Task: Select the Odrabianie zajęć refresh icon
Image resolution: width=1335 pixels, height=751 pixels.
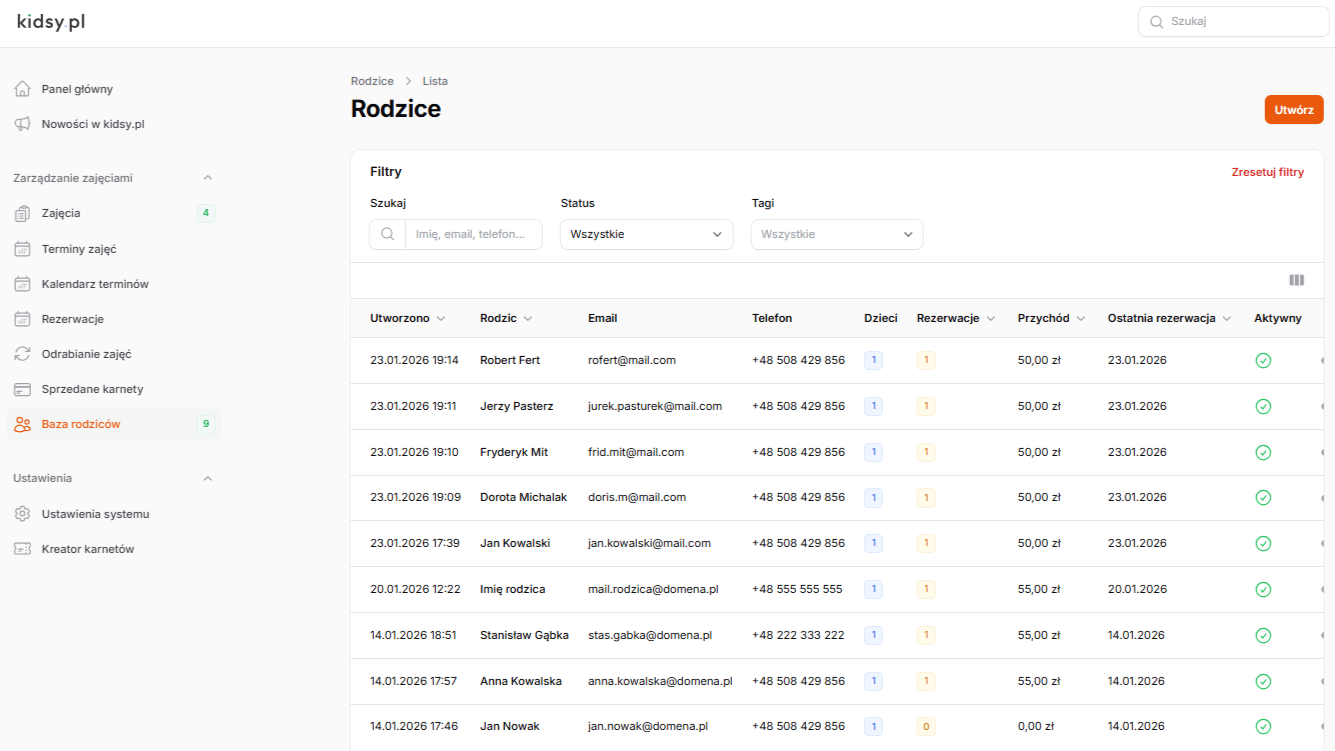Action: coord(22,353)
